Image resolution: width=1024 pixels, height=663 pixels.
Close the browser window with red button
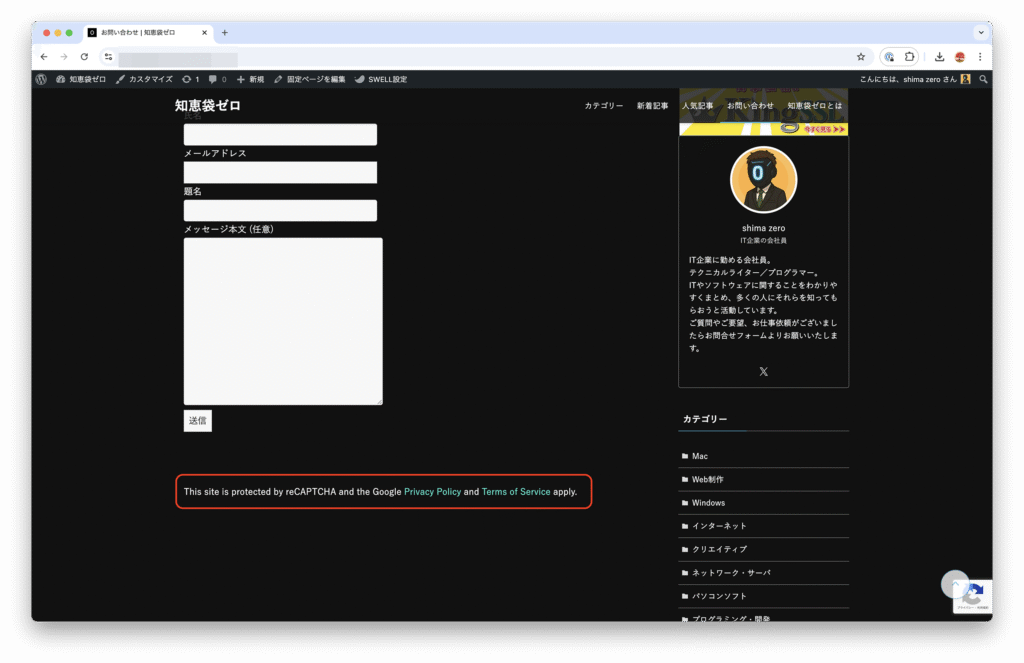point(46,33)
